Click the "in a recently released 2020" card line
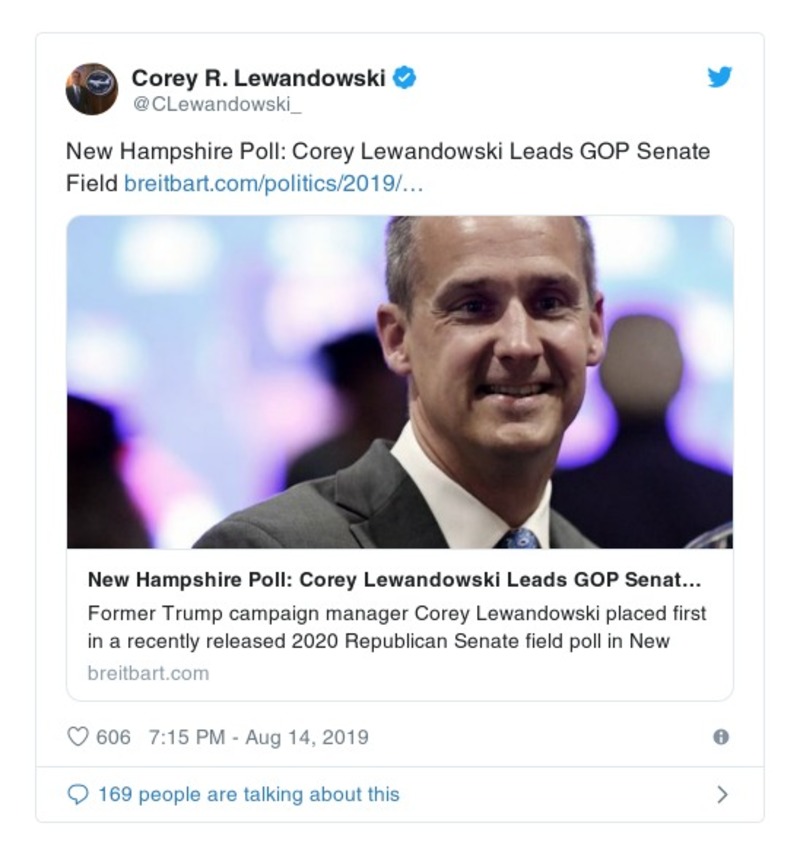The image size is (800, 858). click(378, 641)
